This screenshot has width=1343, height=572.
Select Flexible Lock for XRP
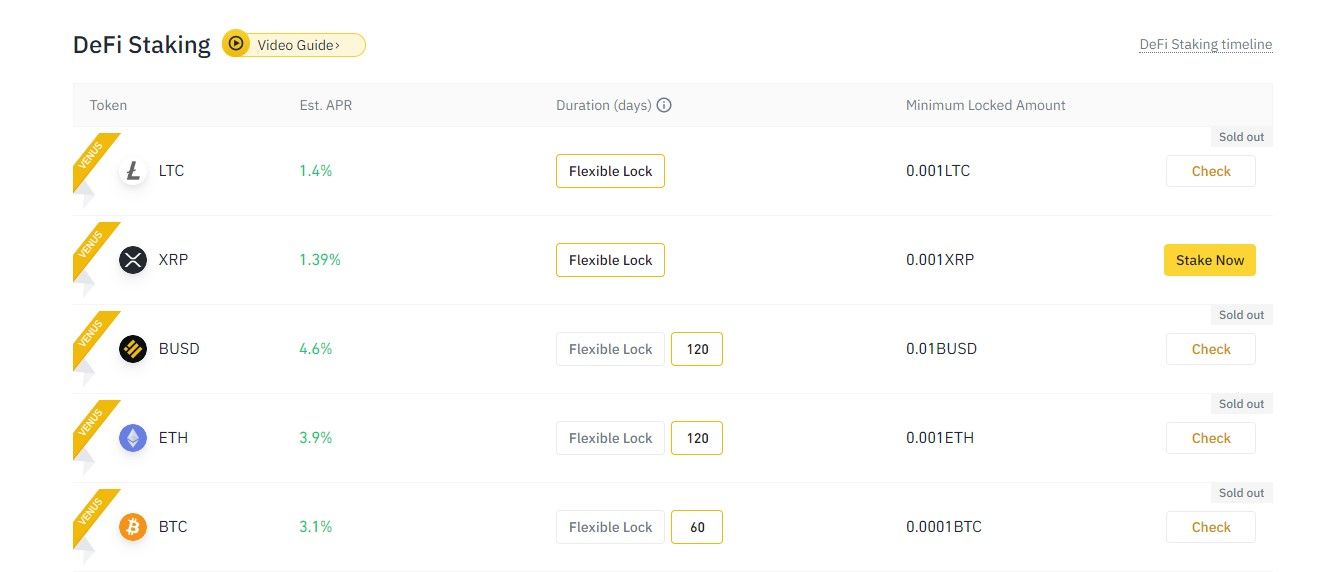[x=610, y=260]
